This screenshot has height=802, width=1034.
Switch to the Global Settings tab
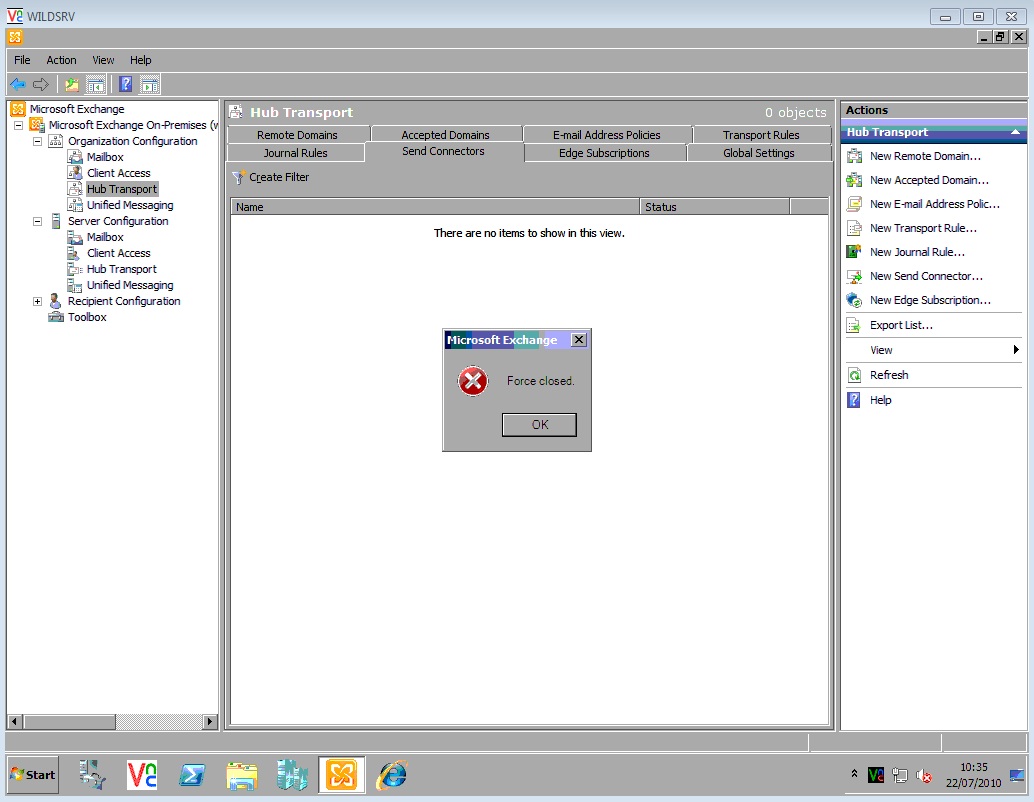click(759, 153)
